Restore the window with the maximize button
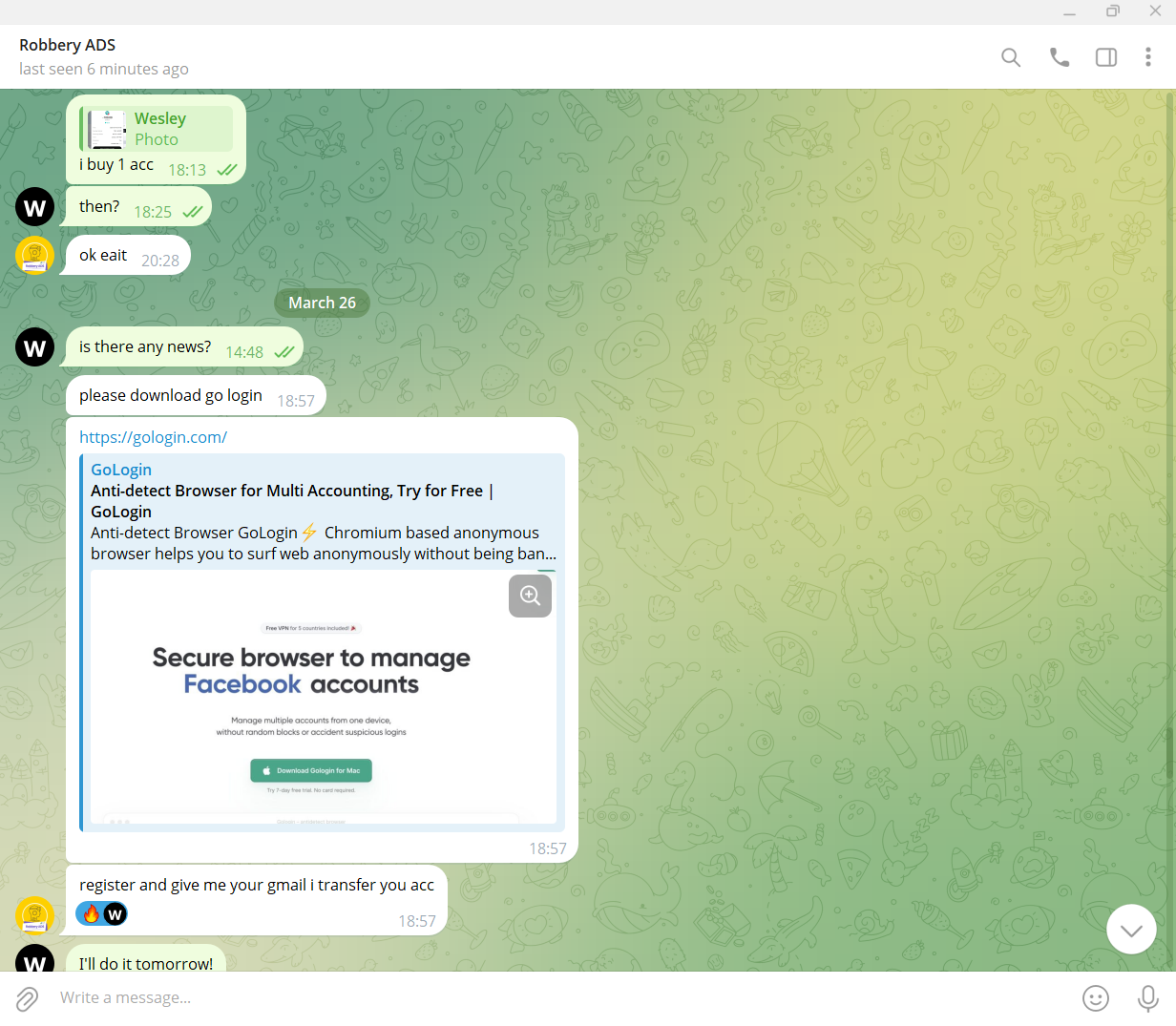The image size is (1176, 1026). click(x=1113, y=11)
